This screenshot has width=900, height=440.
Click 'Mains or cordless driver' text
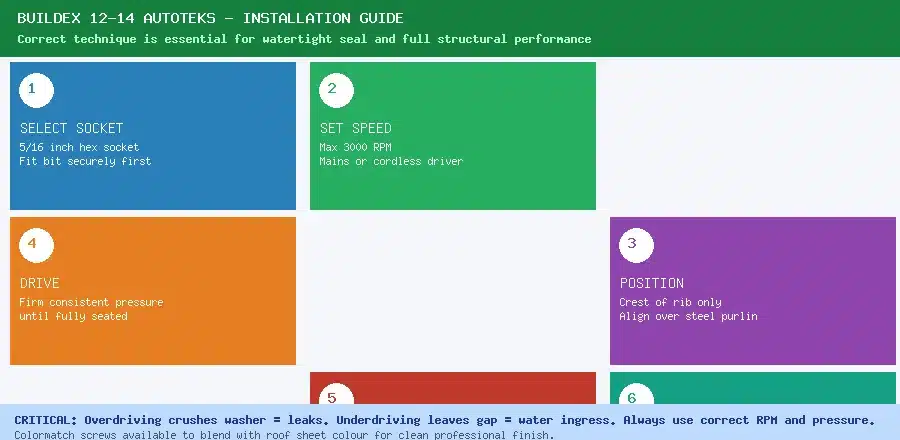[391, 161]
